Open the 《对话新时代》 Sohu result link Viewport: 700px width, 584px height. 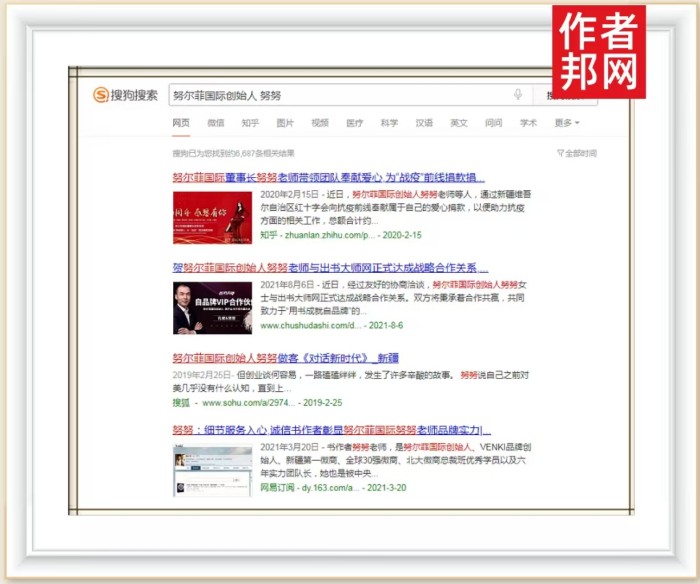pyautogui.click(x=286, y=358)
